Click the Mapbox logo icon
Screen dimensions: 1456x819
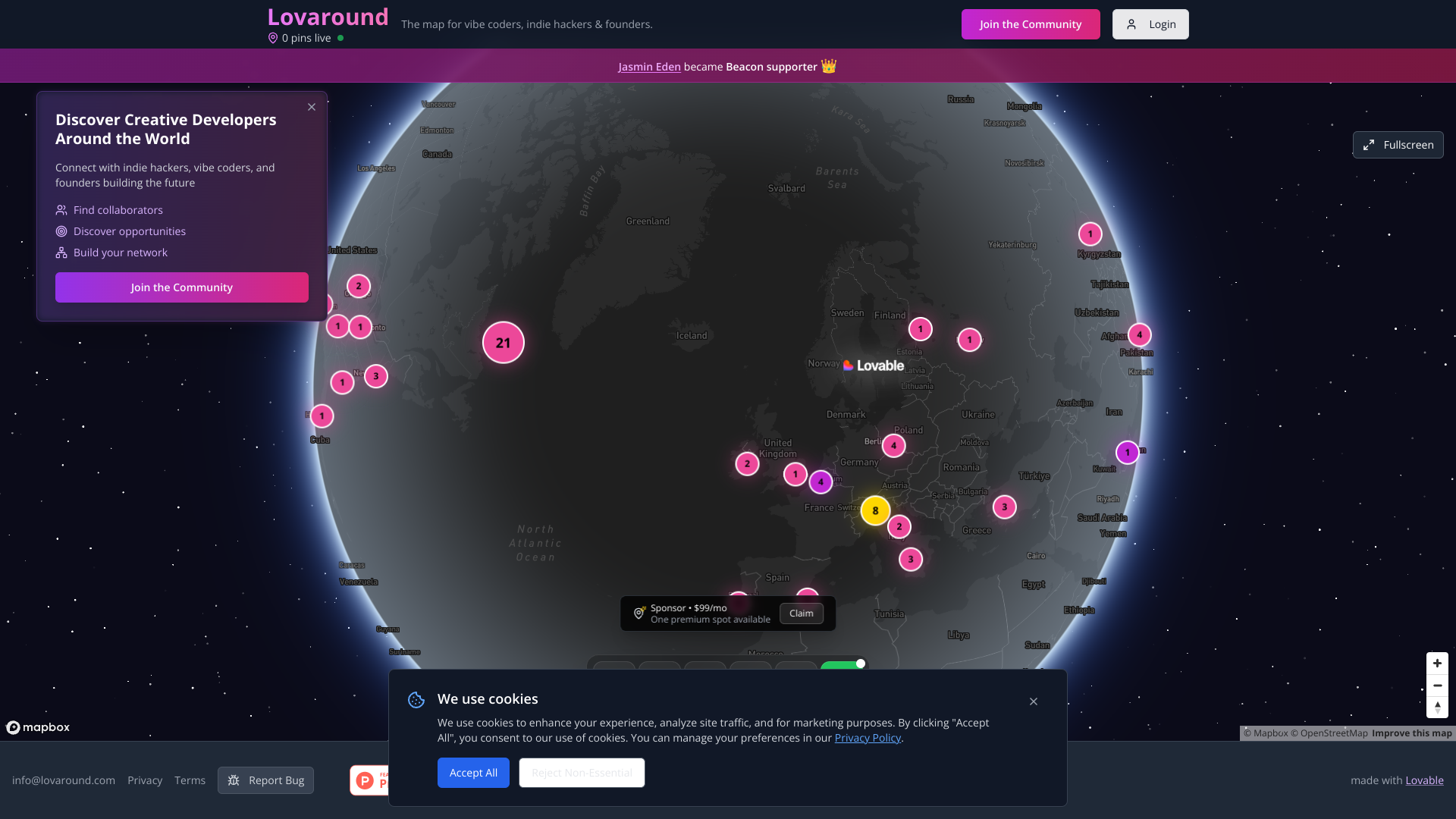click(x=14, y=727)
